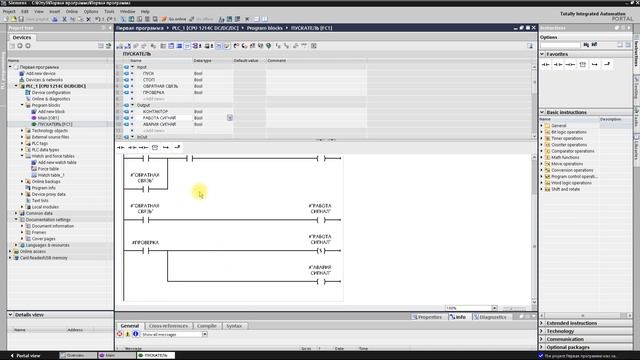Open the Properties tab in inspector
640x360 pixels.
(x=427, y=317)
